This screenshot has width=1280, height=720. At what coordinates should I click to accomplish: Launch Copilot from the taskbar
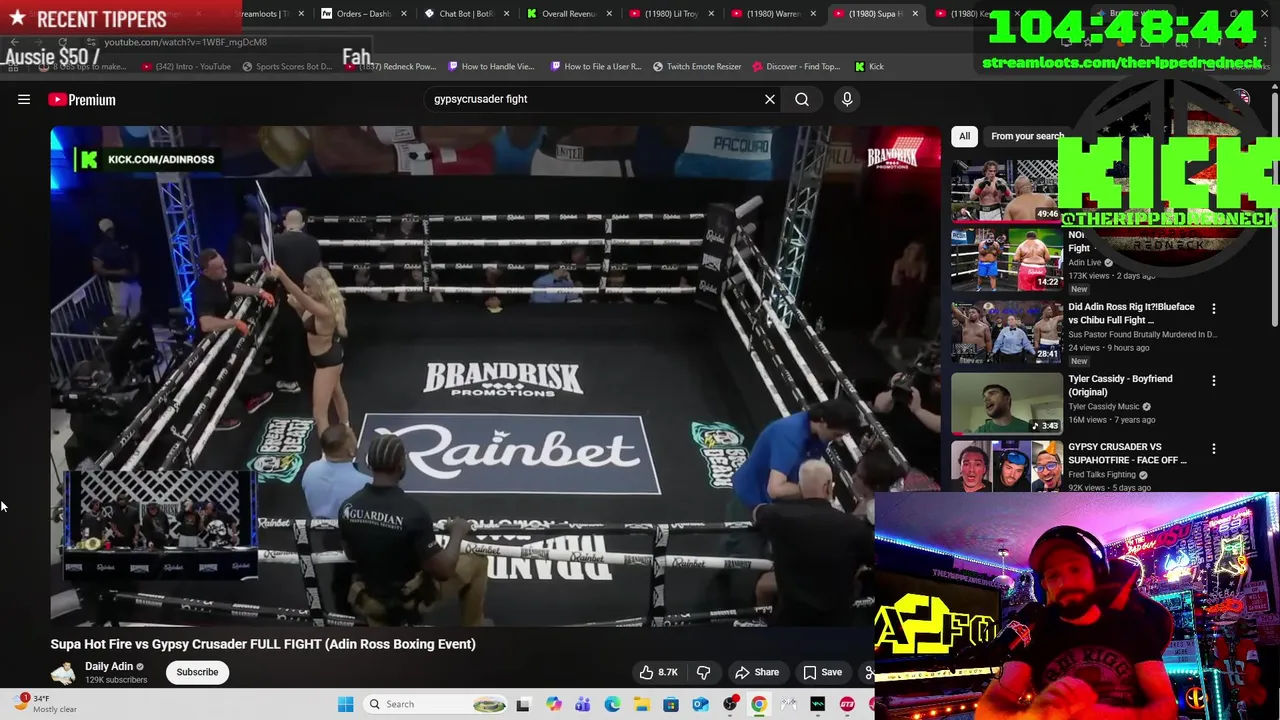point(553,704)
